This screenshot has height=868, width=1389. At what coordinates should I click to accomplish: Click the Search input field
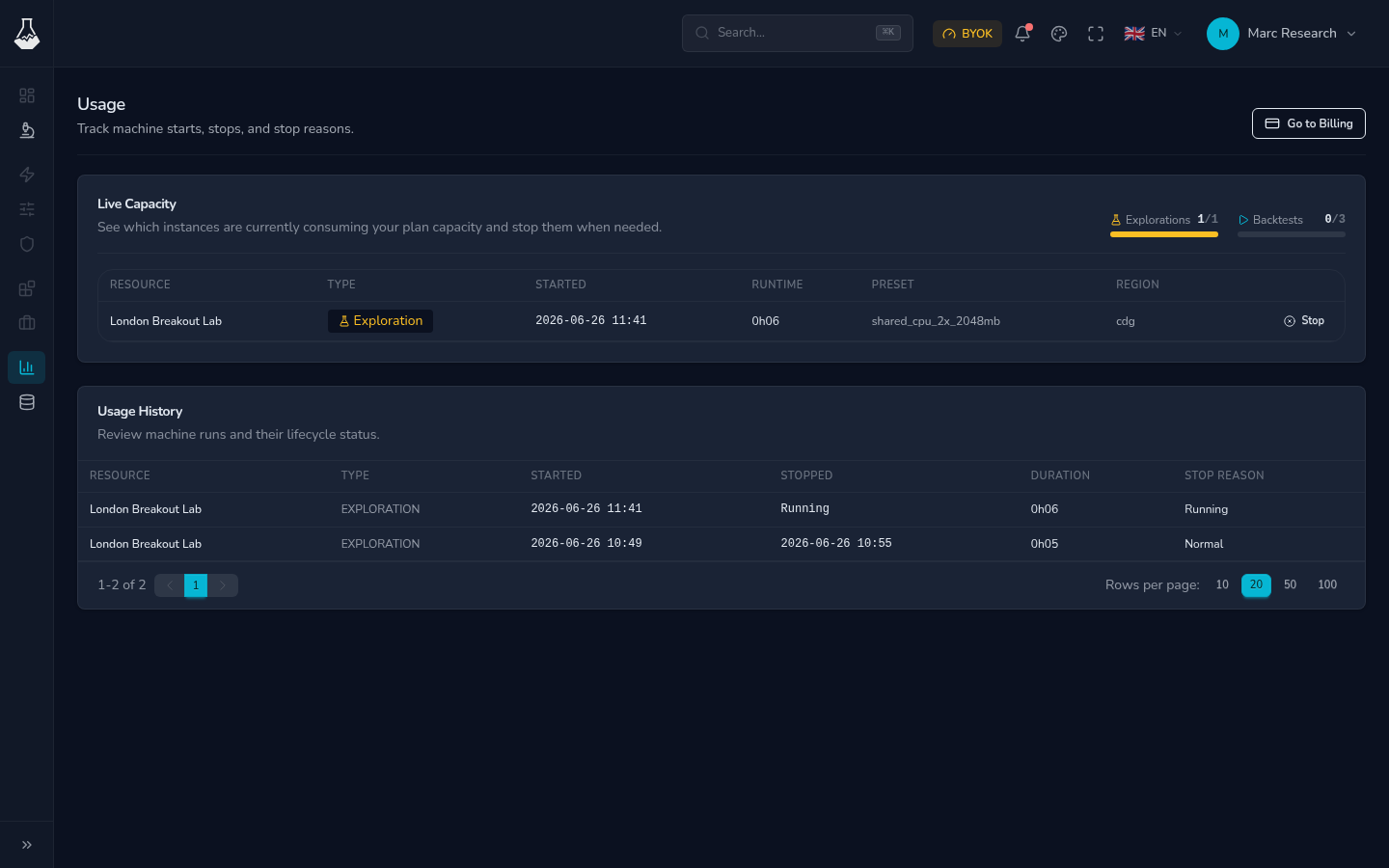click(797, 33)
